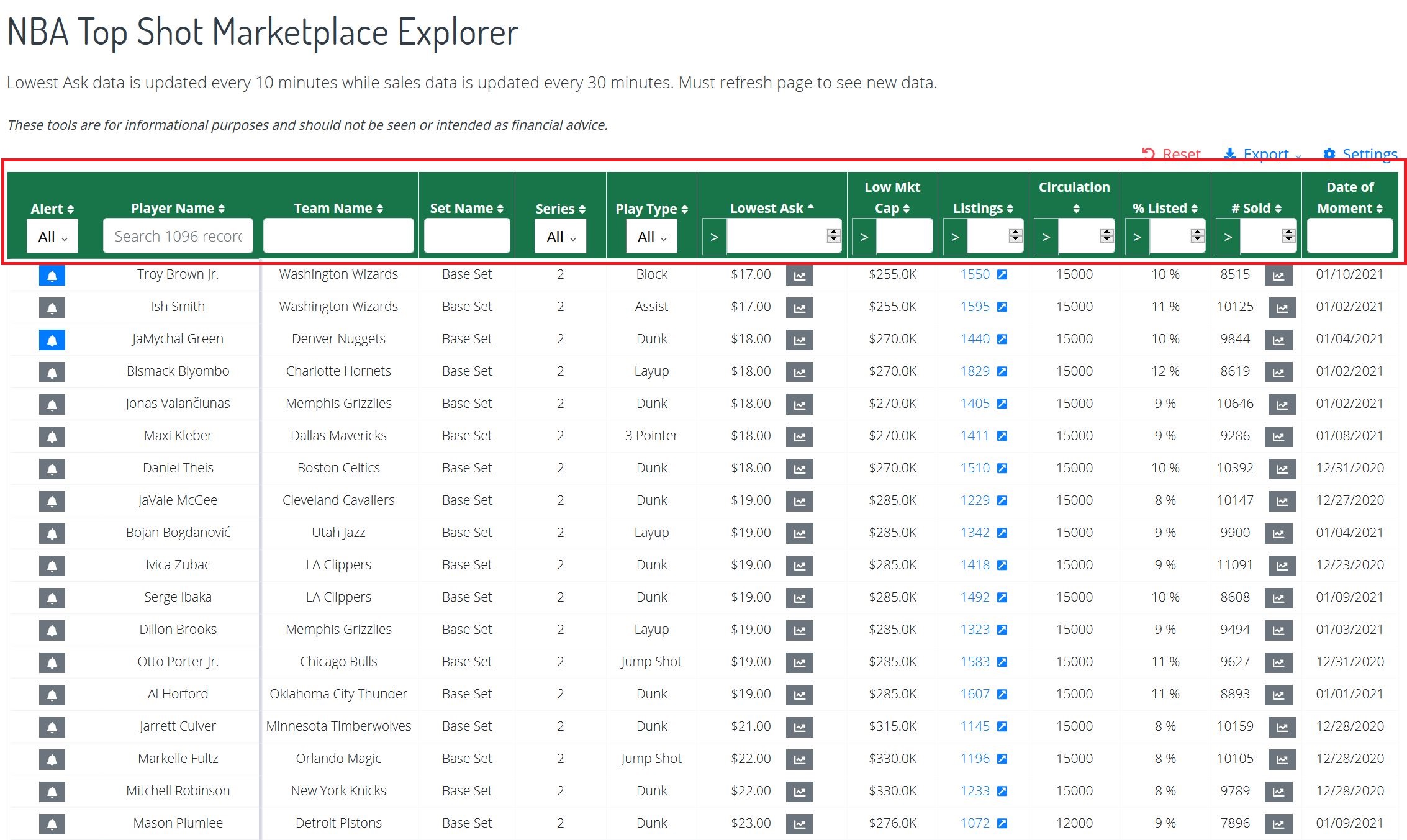Open sales chart beside Bojan Bogdanović 9900 sold
Image resolution: width=1407 pixels, height=840 pixels.
point(1278,533)
